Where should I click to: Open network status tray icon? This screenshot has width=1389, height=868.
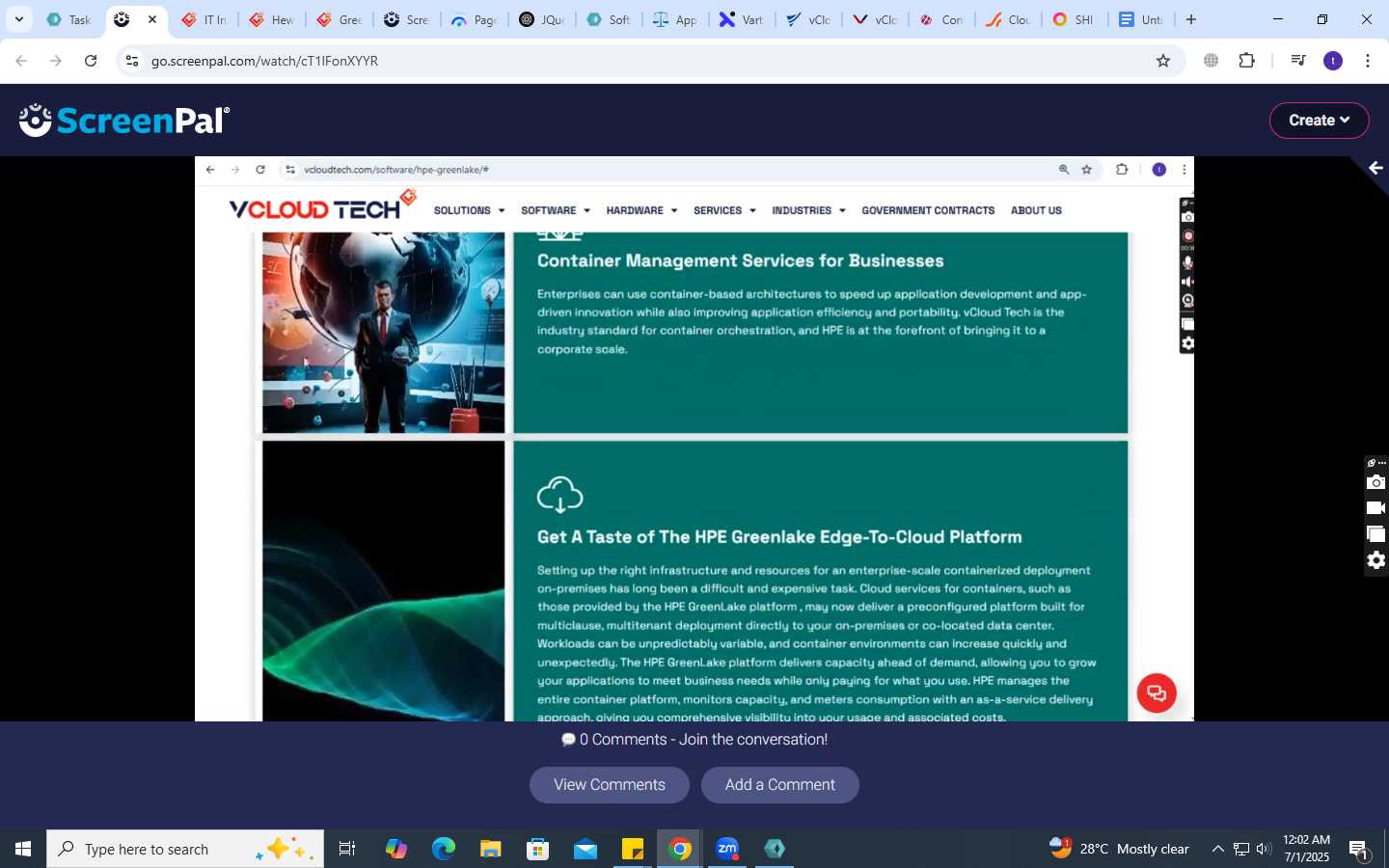(1241, 849)
